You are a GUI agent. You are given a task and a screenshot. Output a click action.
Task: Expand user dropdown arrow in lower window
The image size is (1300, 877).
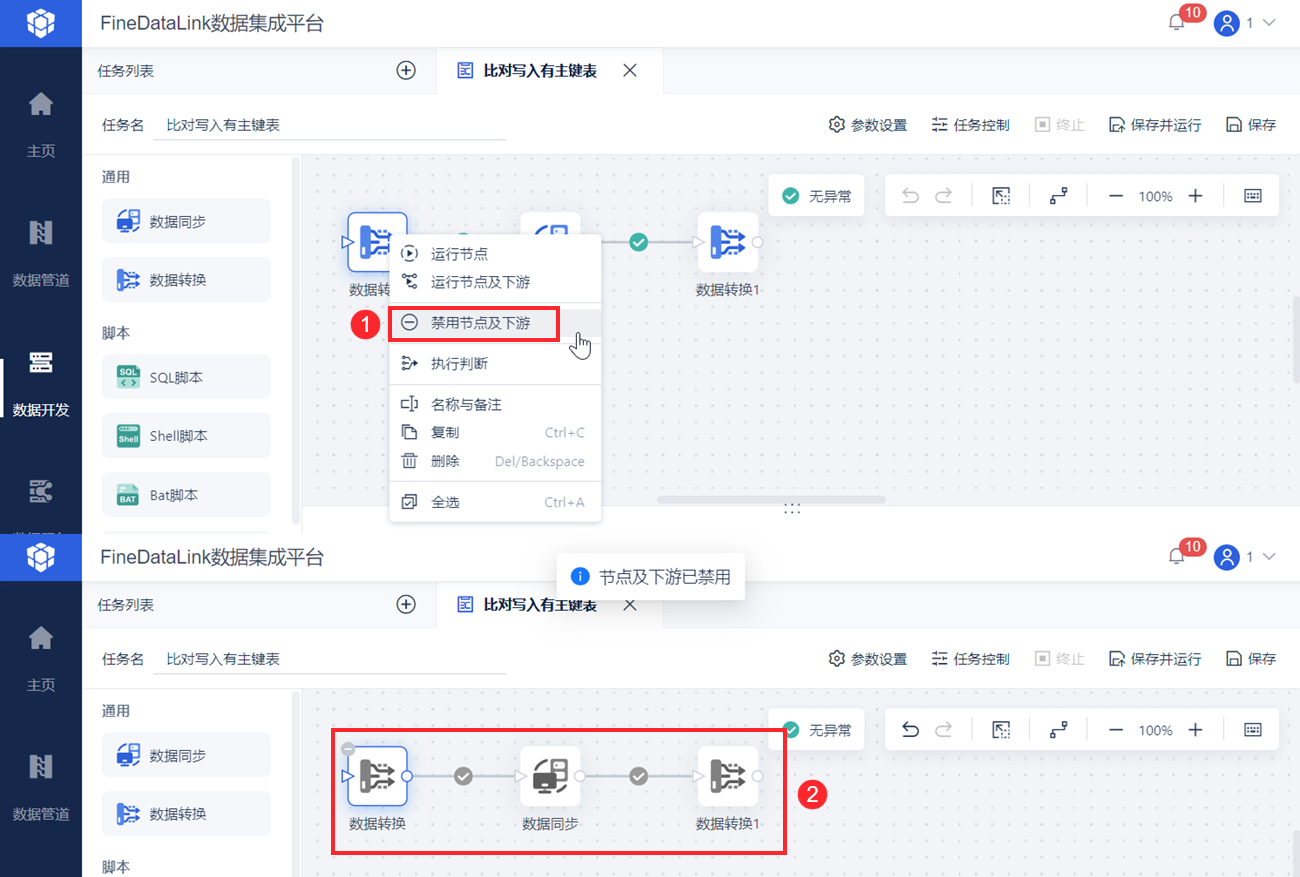coord(1270,557)
